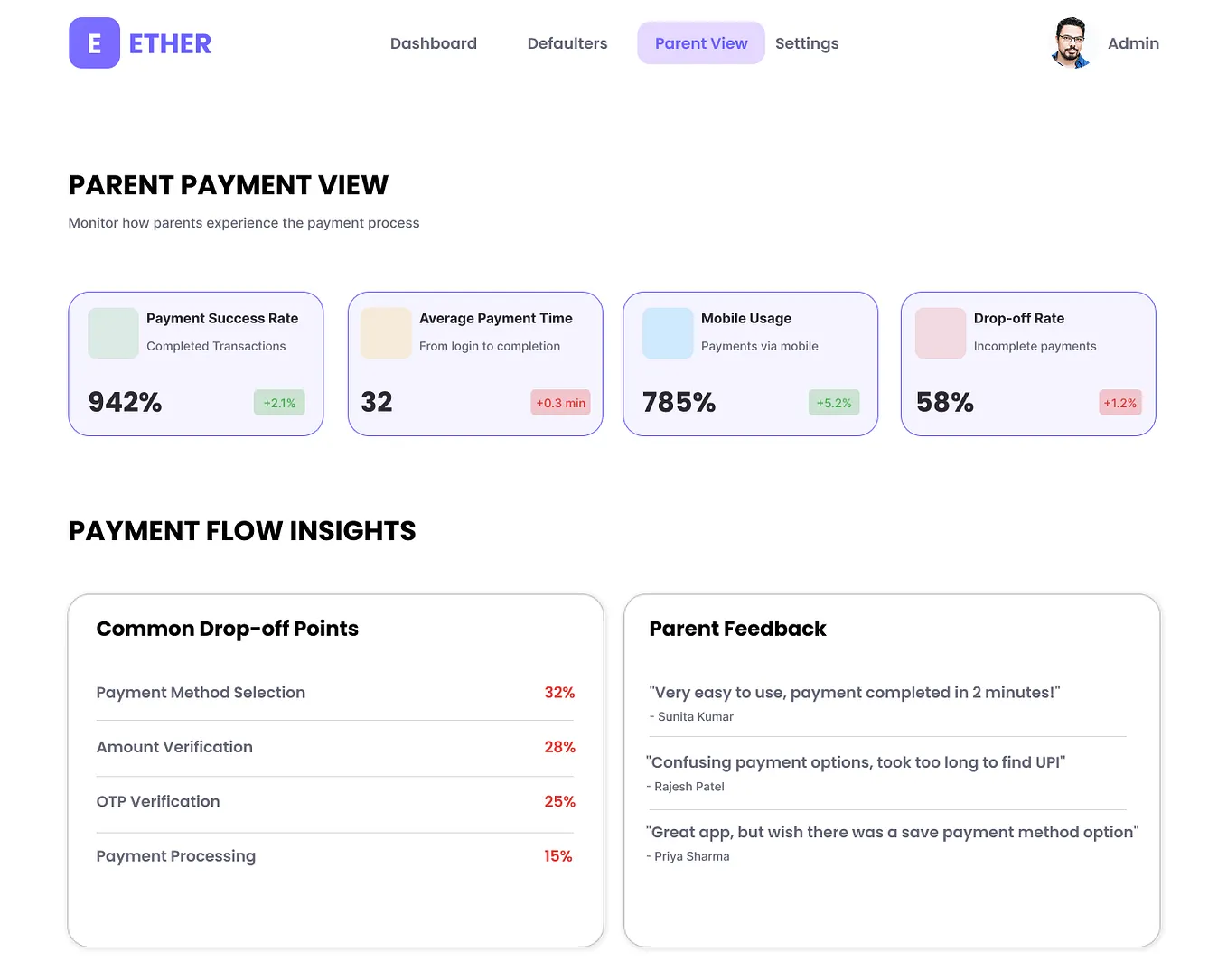Select the OTP Verification drop-off row
1227x980 pixels.
(335, 802)
